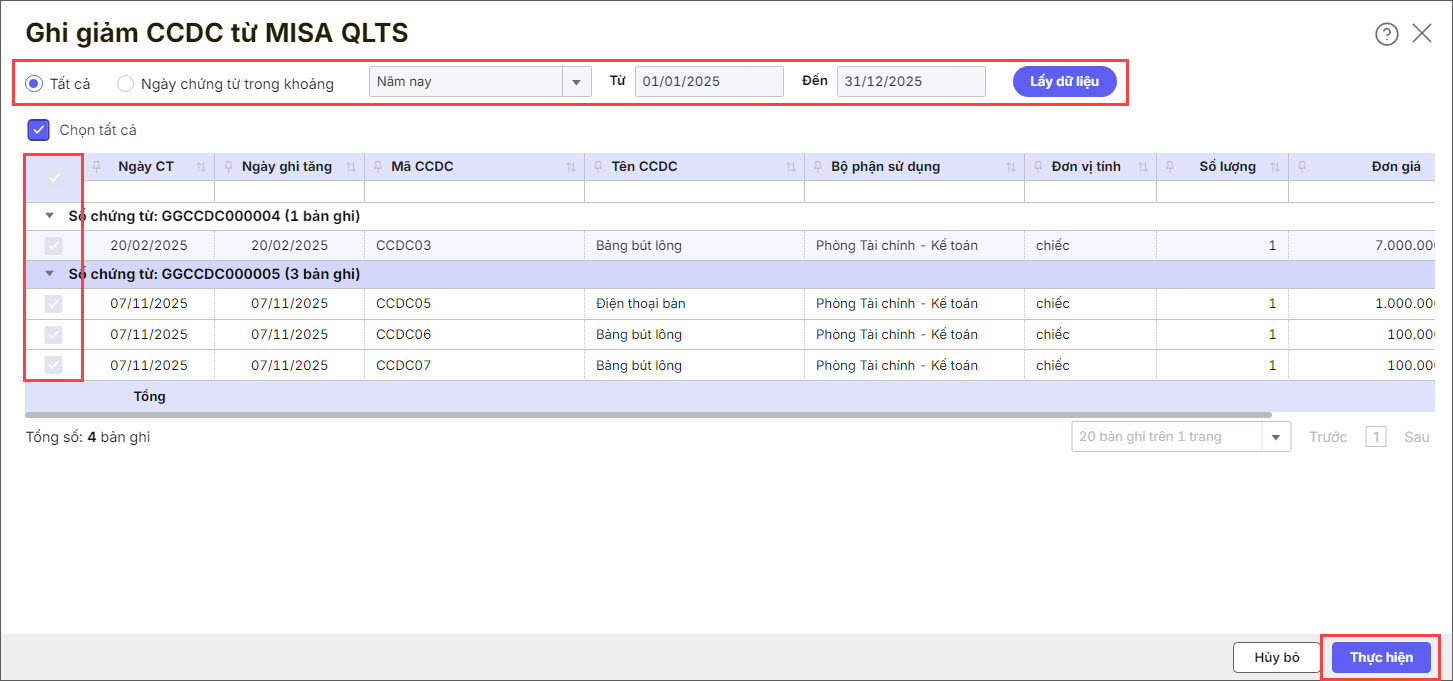This screenshot has height=681, width=1453.
Task: Pin the Bộ phận sử dụng column
Action: coord(818,167)
